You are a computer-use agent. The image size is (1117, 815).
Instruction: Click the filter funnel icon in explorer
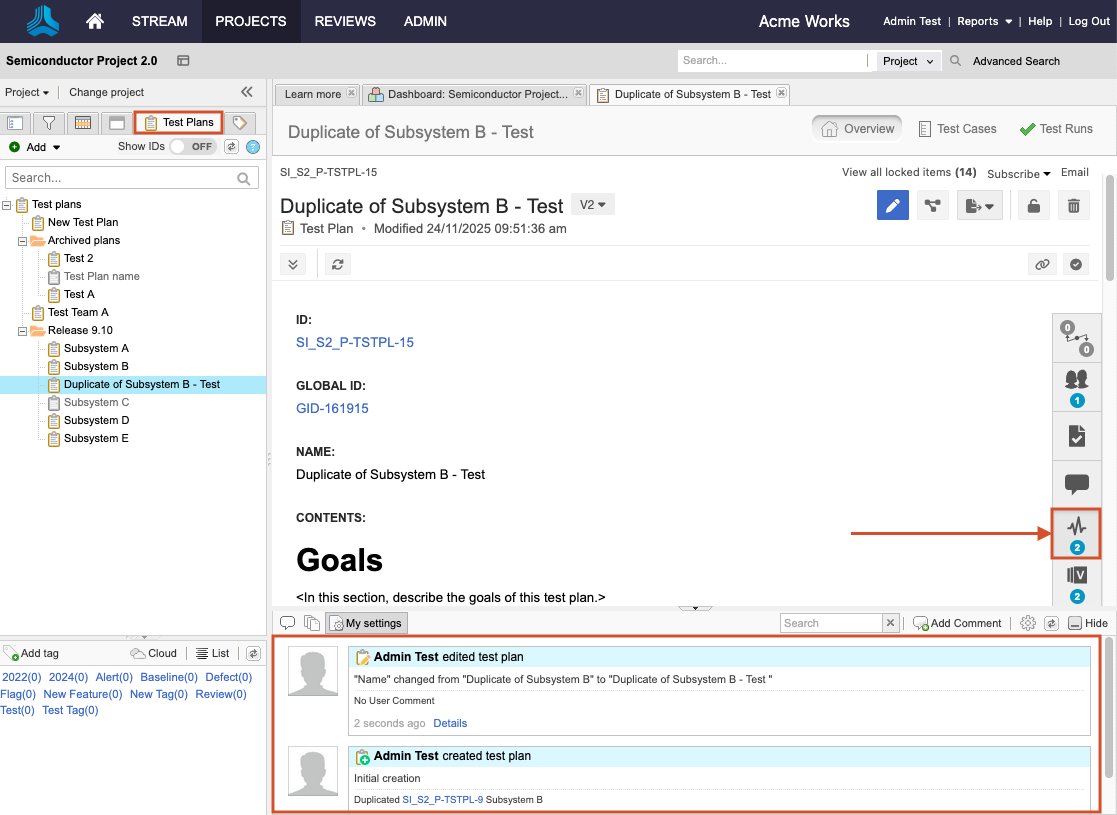[x=48, y=123]
